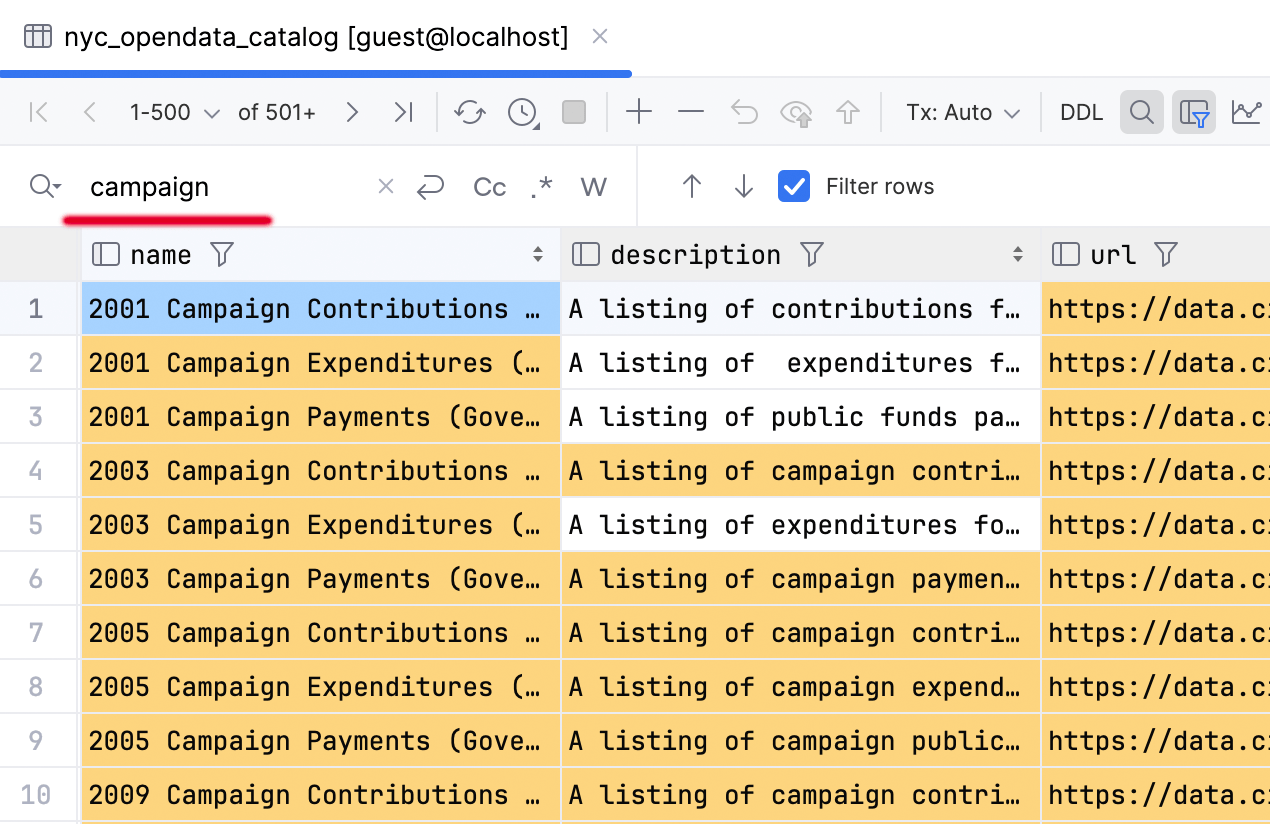
Task: Open the query history clock icon
Action: [522, 112]
